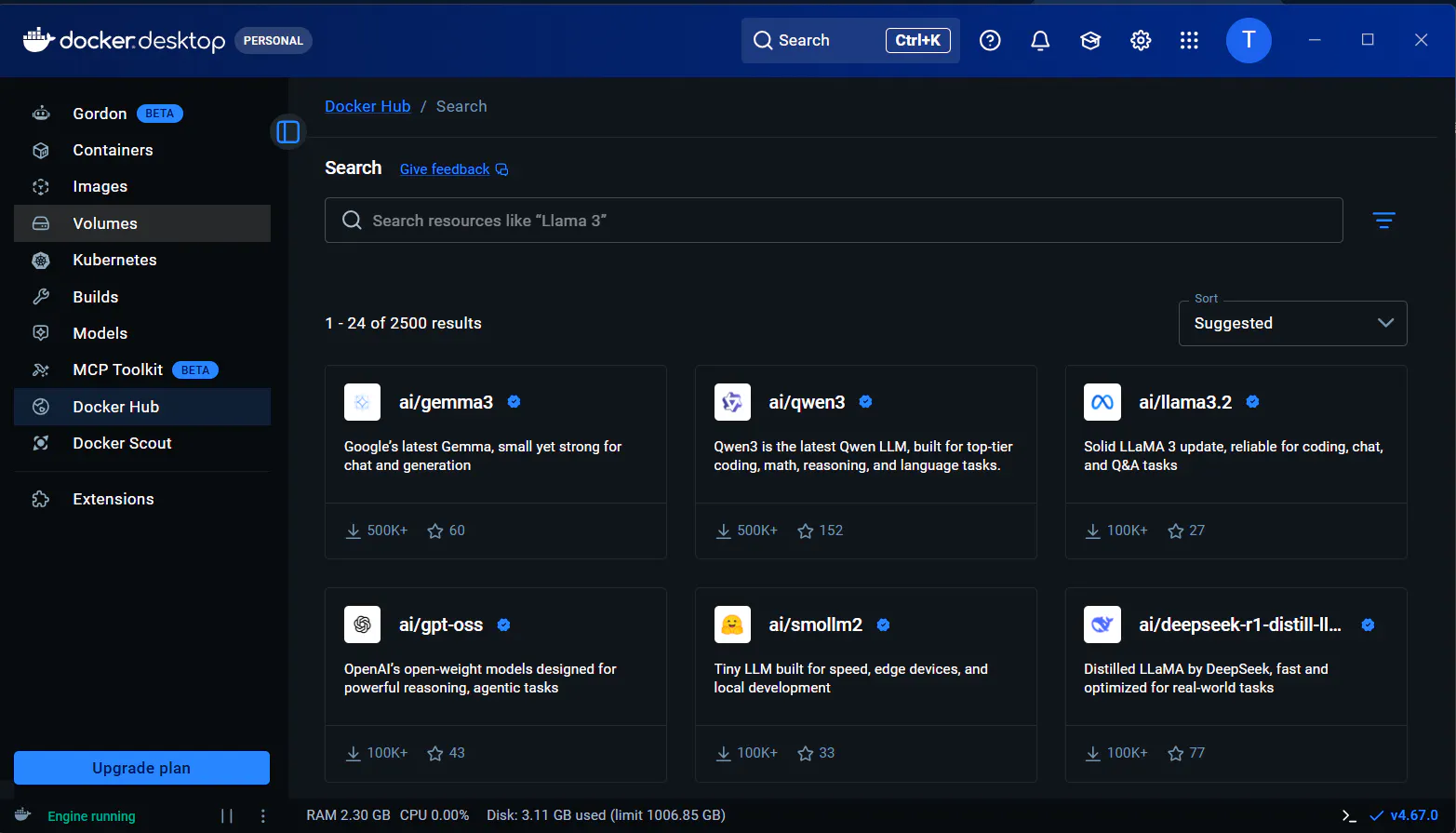Follow the Docker Hub breadcrumb link

click(367, 106)
